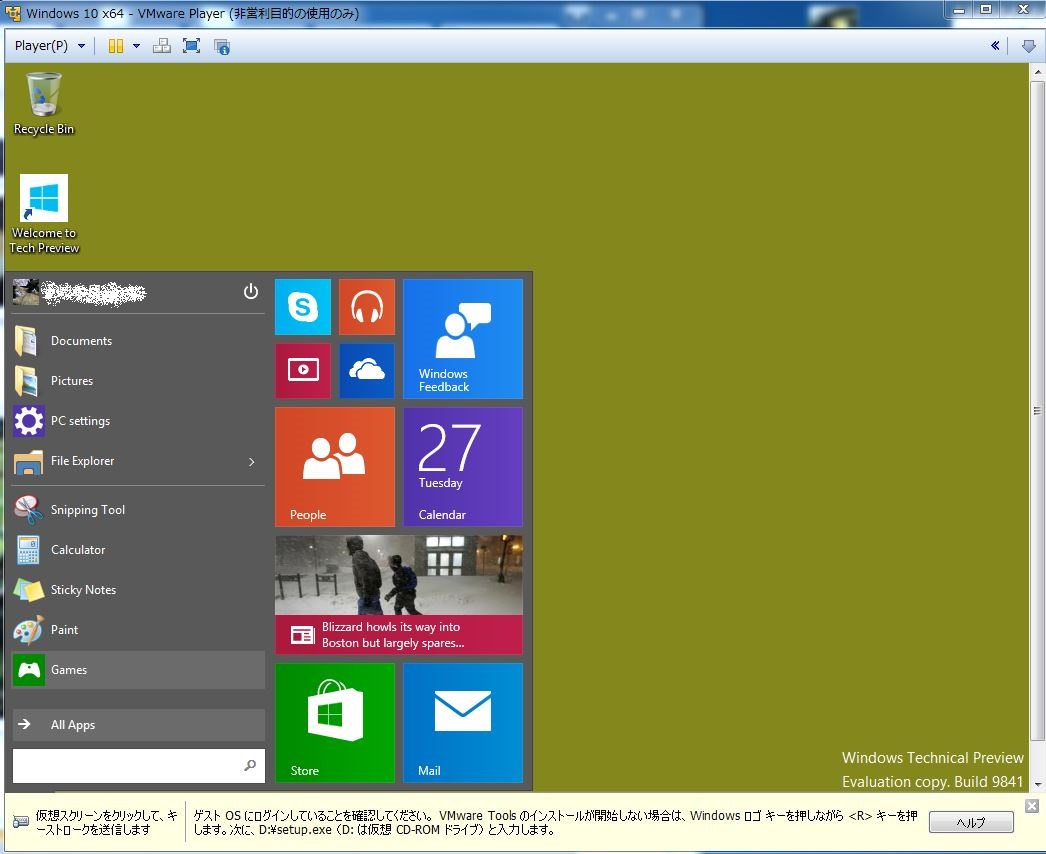
Task: Enter VMware full screen mode
Action: point(191,45)
